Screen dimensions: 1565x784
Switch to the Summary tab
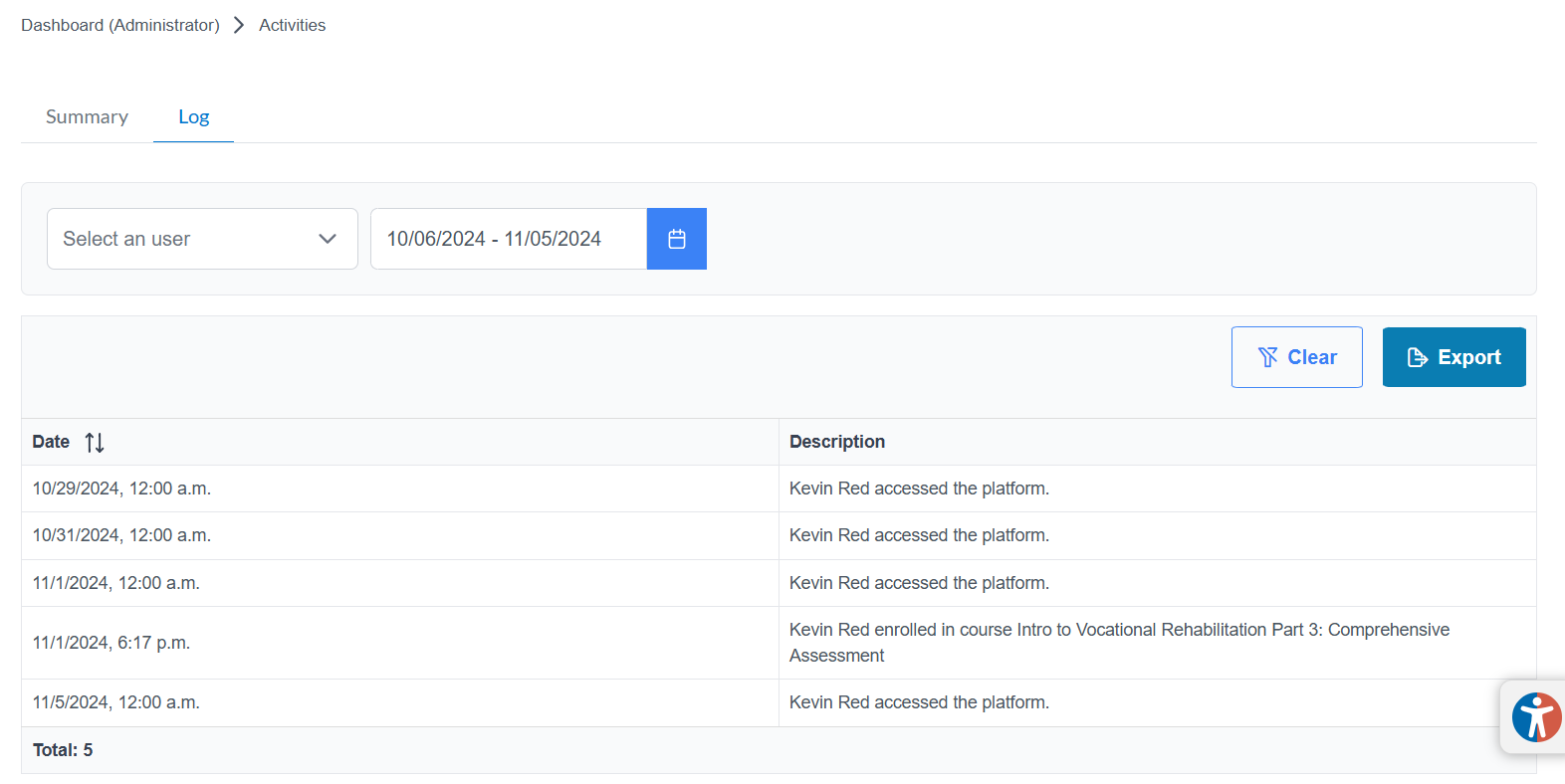pyautogui.click(x=87, y=117)
